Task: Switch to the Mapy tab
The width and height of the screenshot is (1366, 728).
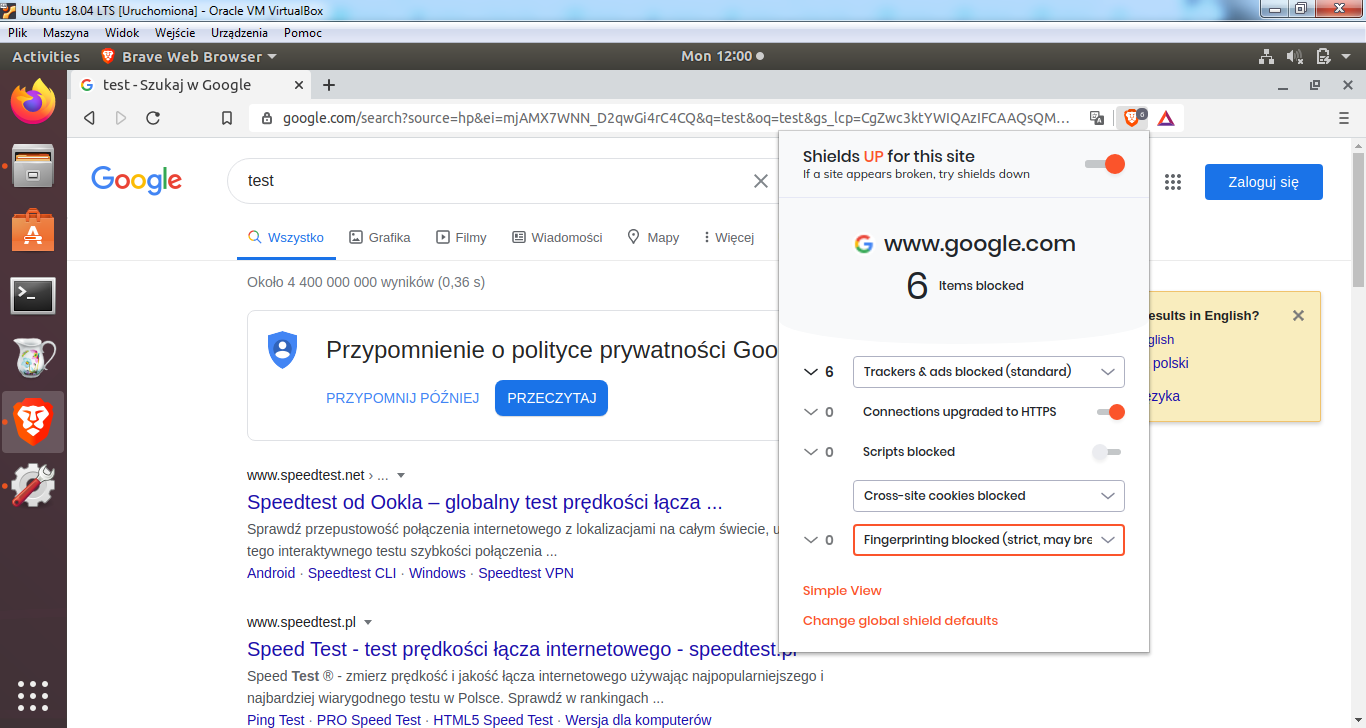Action: coord(653,237)
